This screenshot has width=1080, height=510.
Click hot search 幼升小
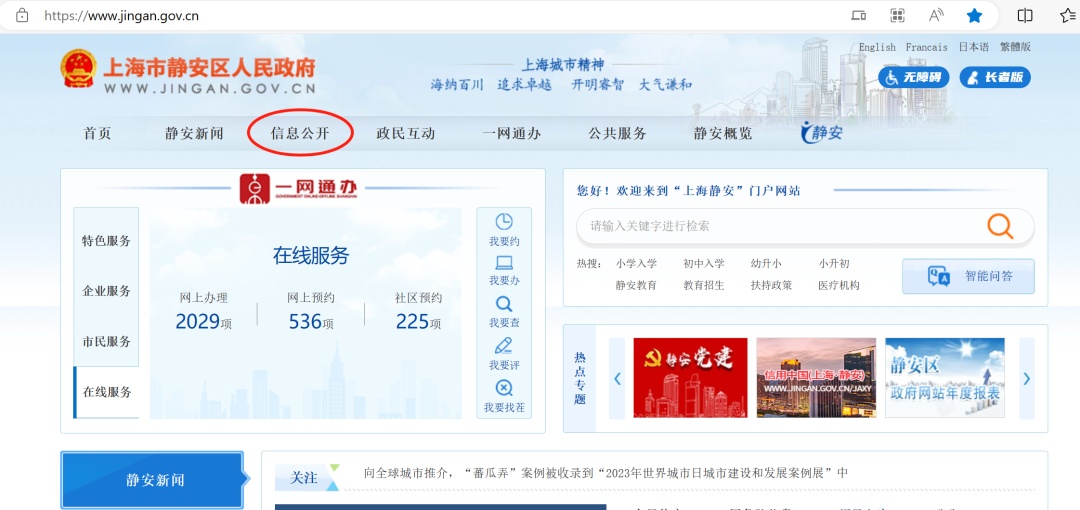coord(766,263)
